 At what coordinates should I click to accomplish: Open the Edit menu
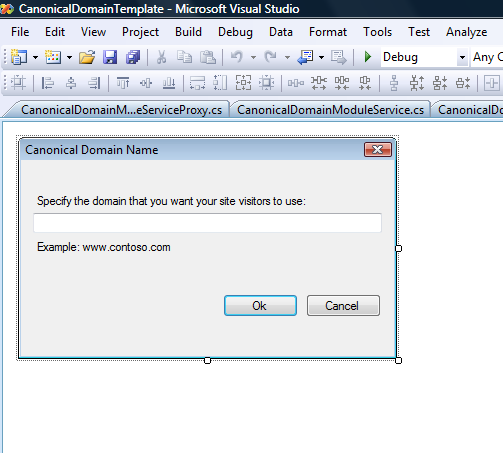55,32
